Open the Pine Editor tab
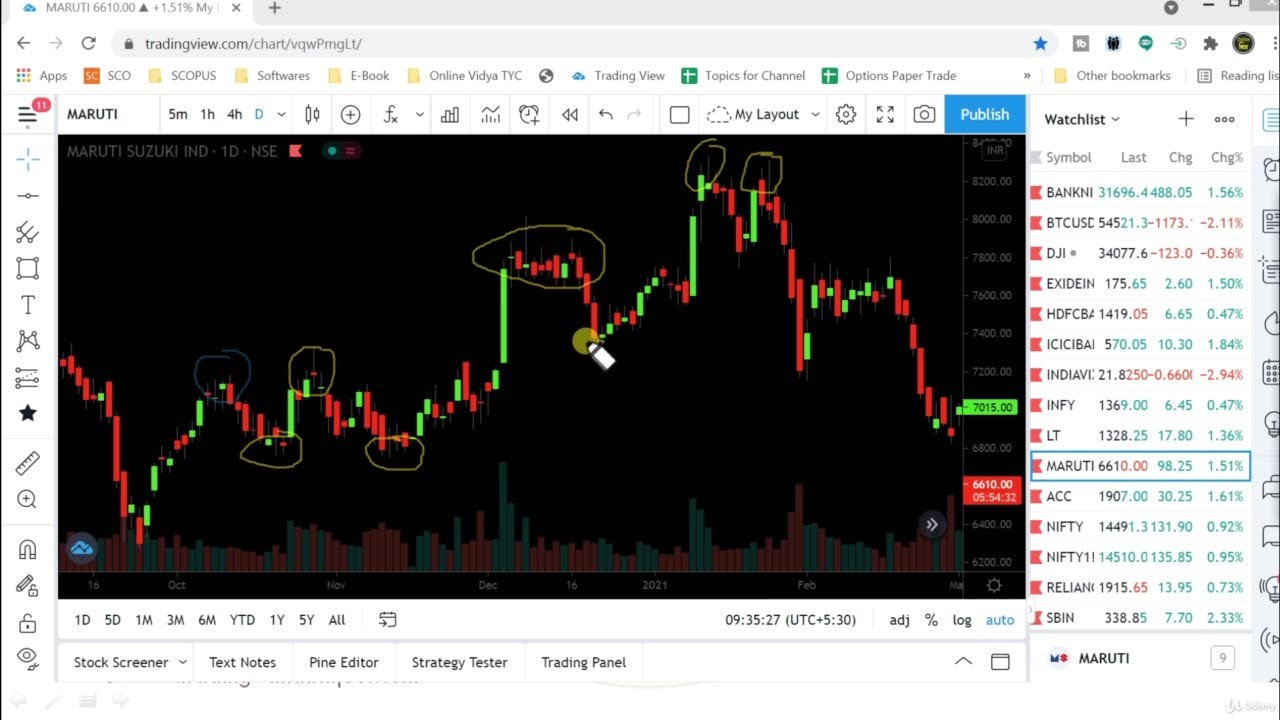Viewport: 1280px width, 720px height. click(344, 662)
